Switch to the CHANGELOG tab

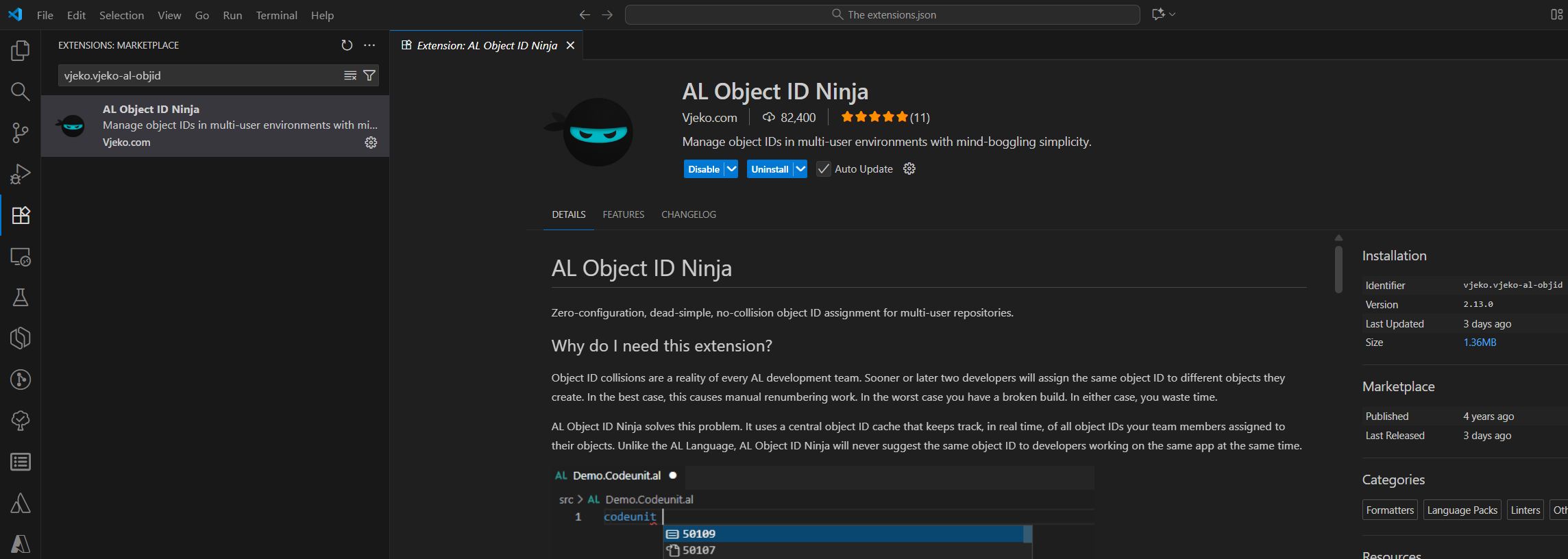[x=689, y=214]
